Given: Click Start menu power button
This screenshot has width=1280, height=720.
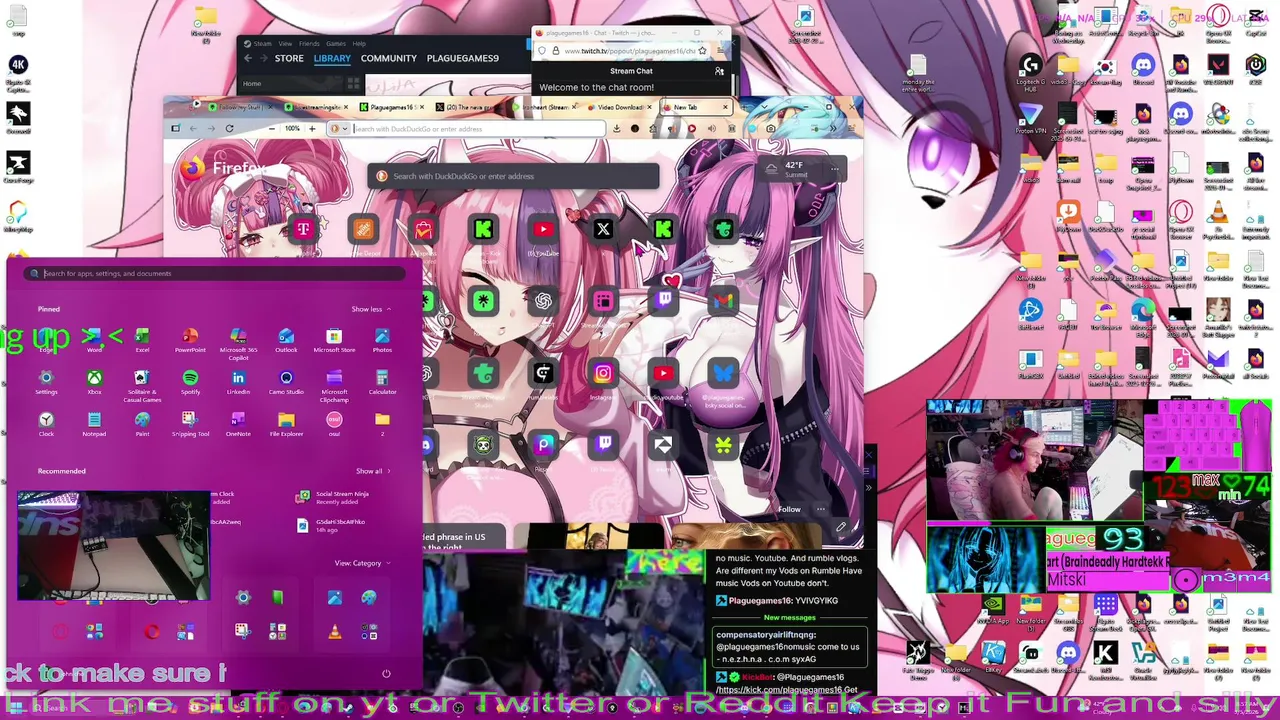Looking at the screenshot, I should click(x=386, y=673).
